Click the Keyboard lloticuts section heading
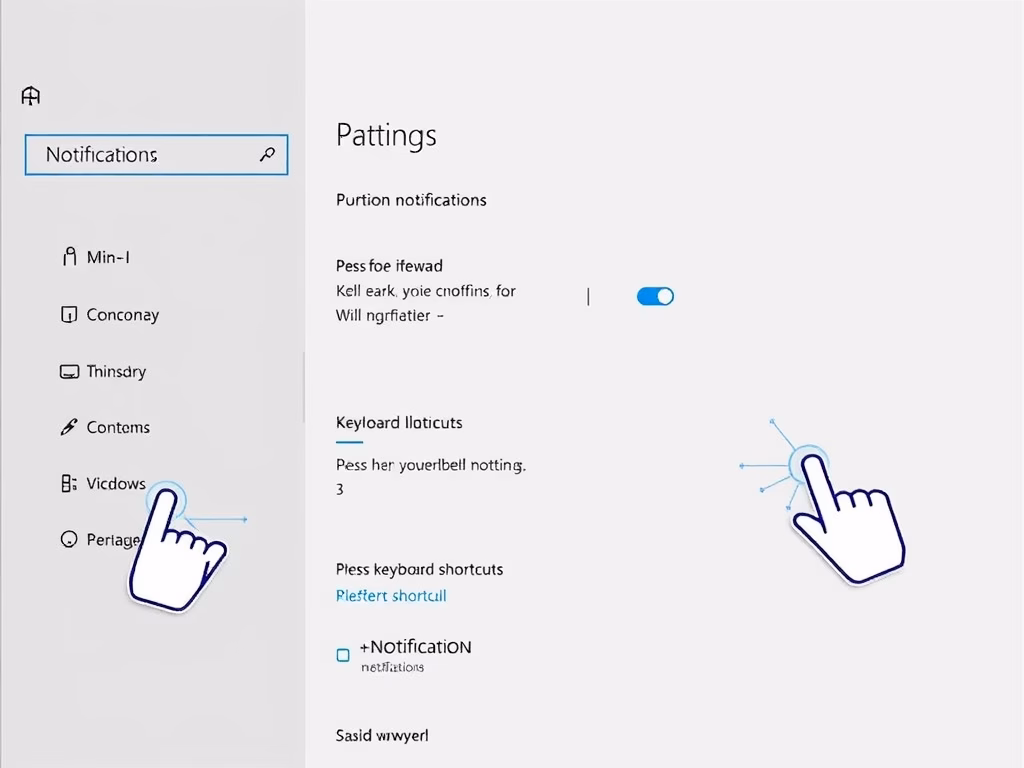 (399, 423)
